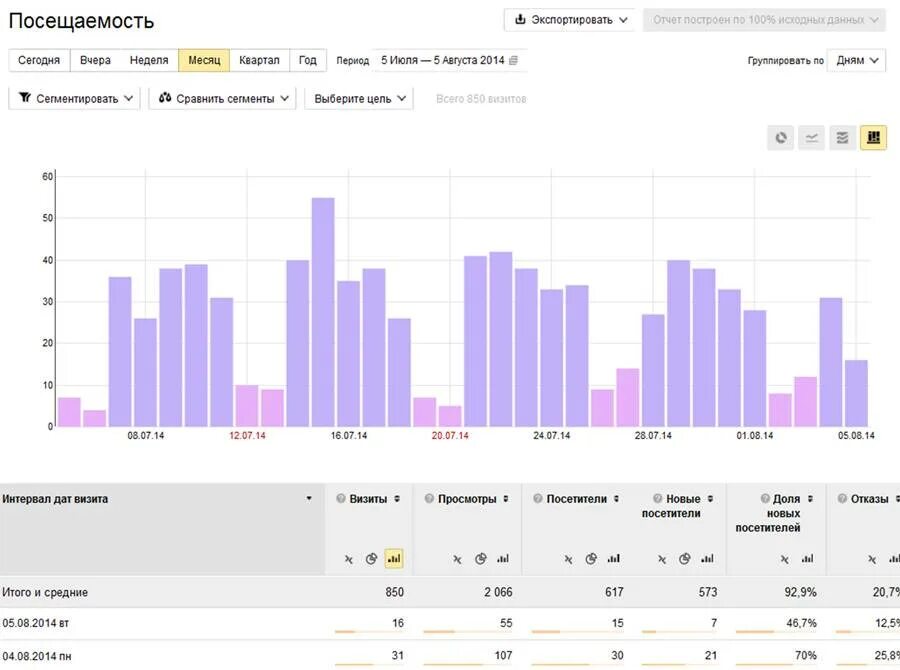Select the Неделя period toggle
900x670 pixels.
(149, 60)
